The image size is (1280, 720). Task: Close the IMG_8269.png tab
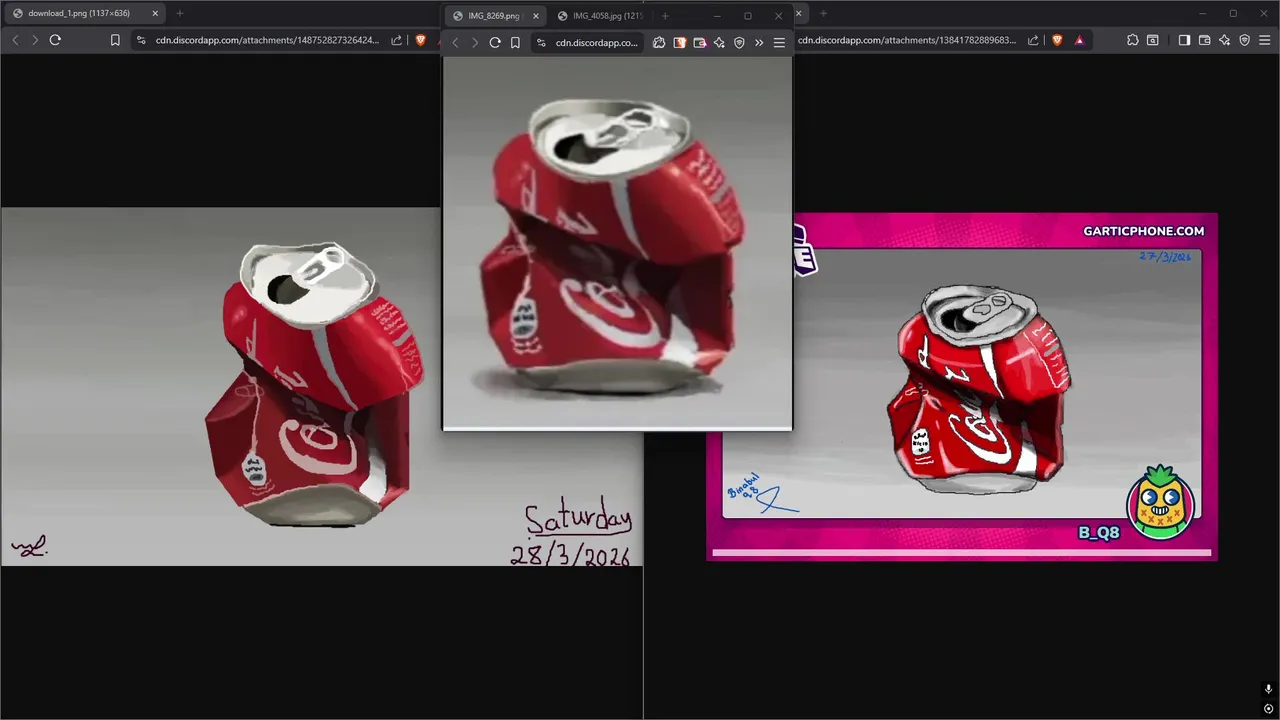pyautogui.click(x=536, y=16)
